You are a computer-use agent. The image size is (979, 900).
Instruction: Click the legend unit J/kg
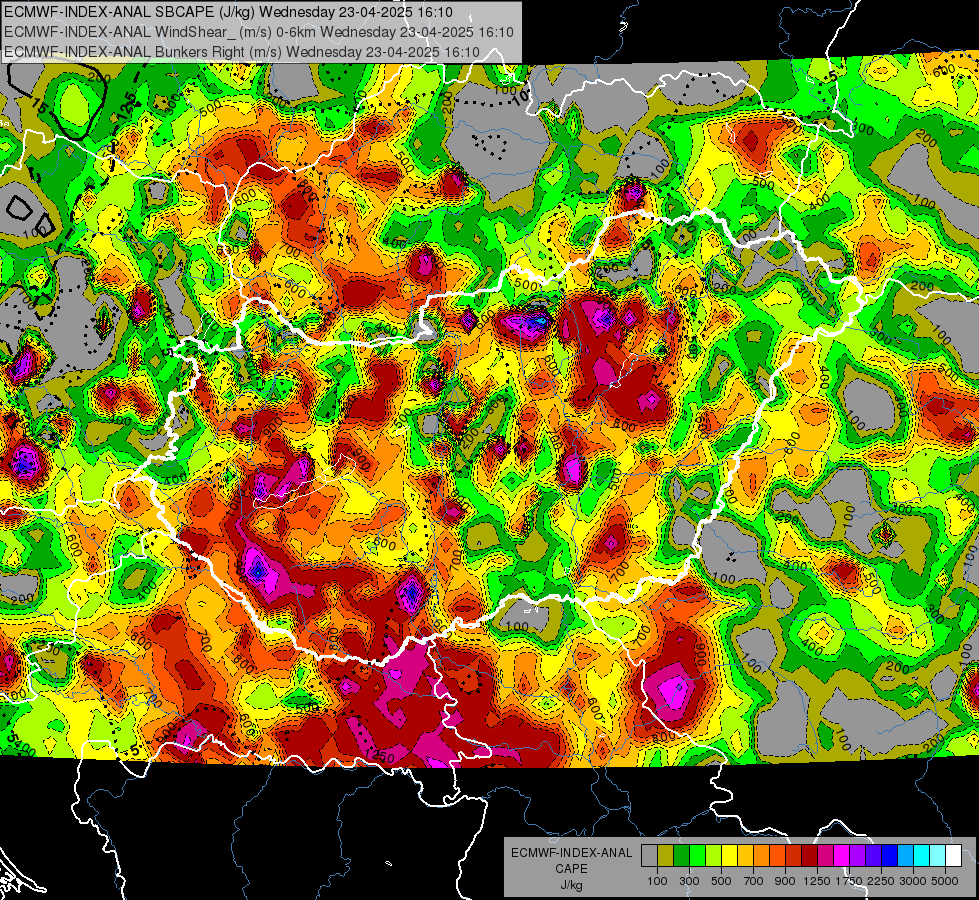coord(571,886)
